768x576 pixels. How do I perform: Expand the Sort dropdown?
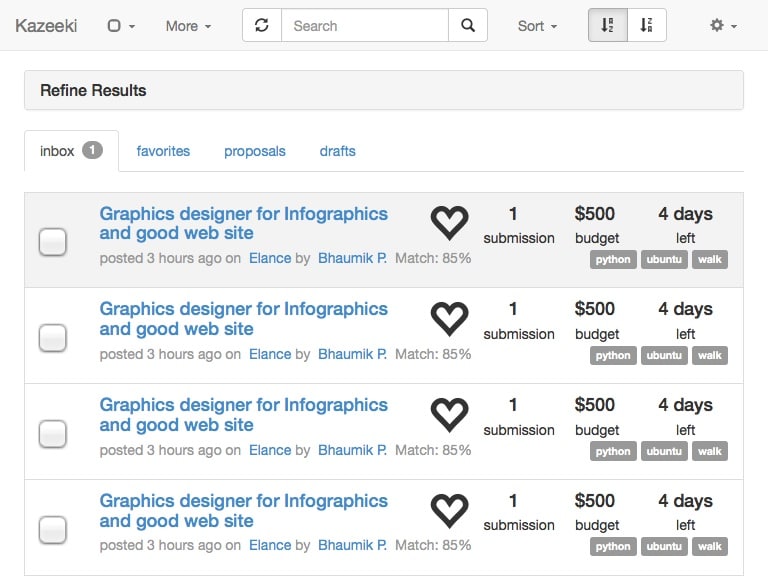coord(537,26)
